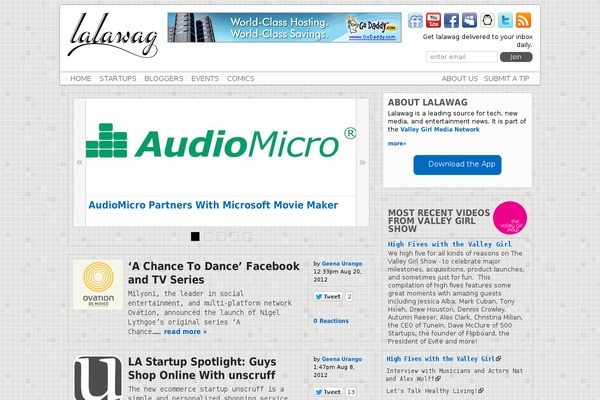Click the Join newsletter button
The image size is (600, 400).
516,57
